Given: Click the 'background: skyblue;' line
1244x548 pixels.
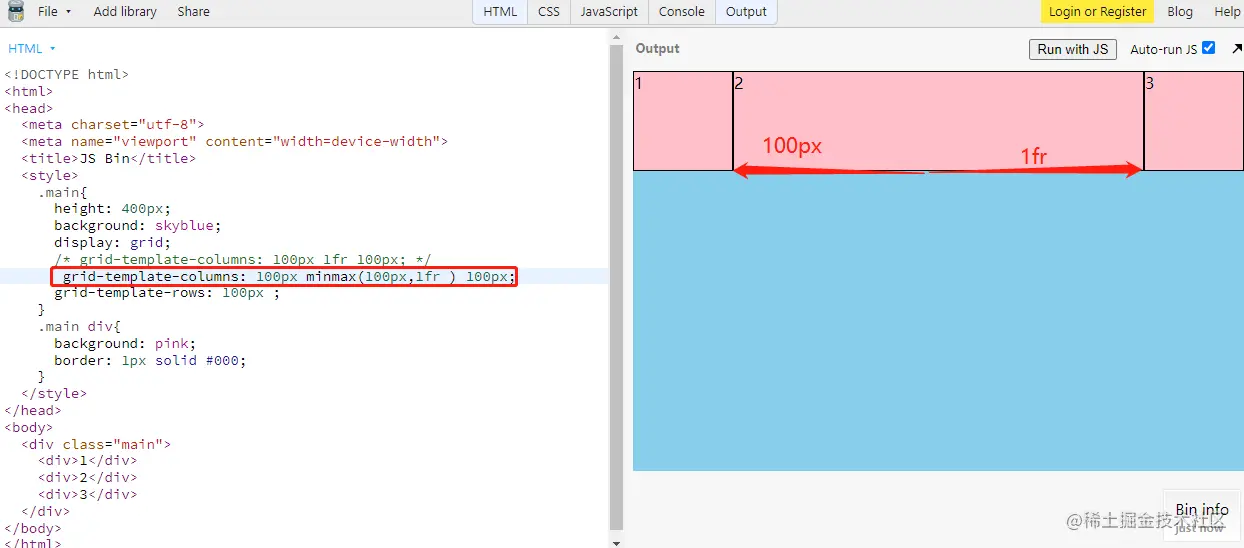Looking at the screenshot, I should tap(138, 225).
